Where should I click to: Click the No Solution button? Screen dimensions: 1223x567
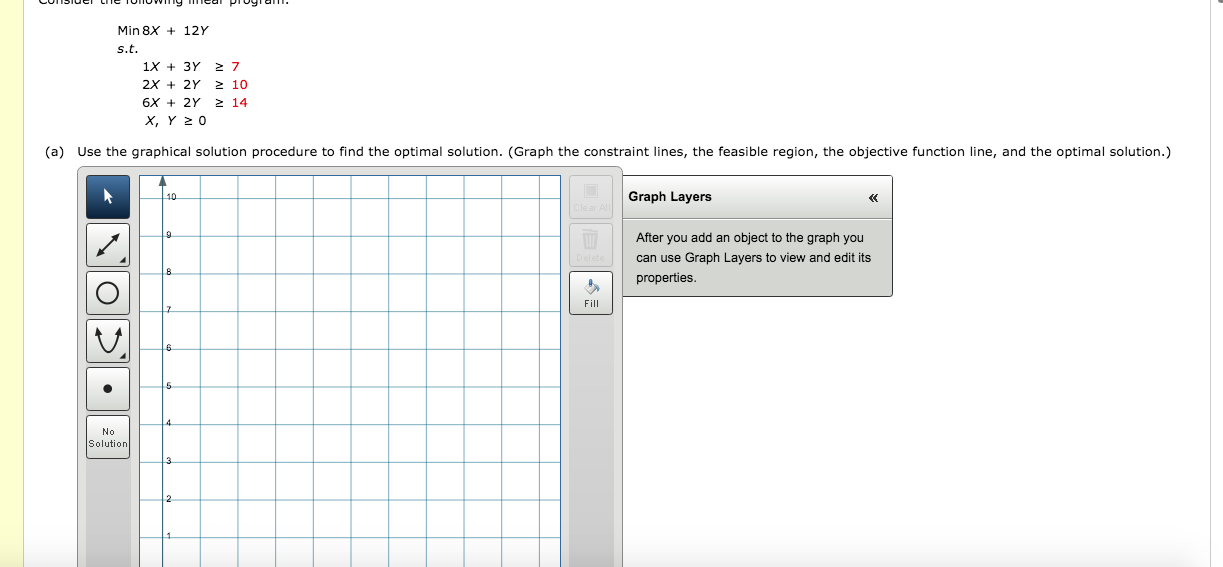click(x=108, y=437)
